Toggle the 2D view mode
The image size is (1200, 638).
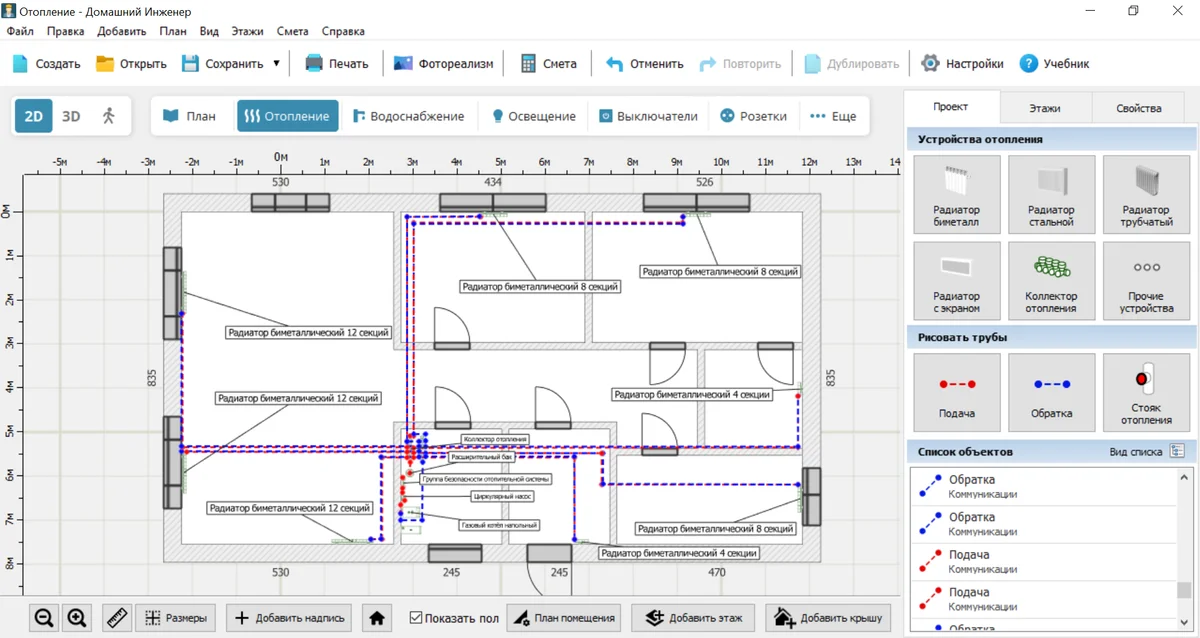coord(33,116)
